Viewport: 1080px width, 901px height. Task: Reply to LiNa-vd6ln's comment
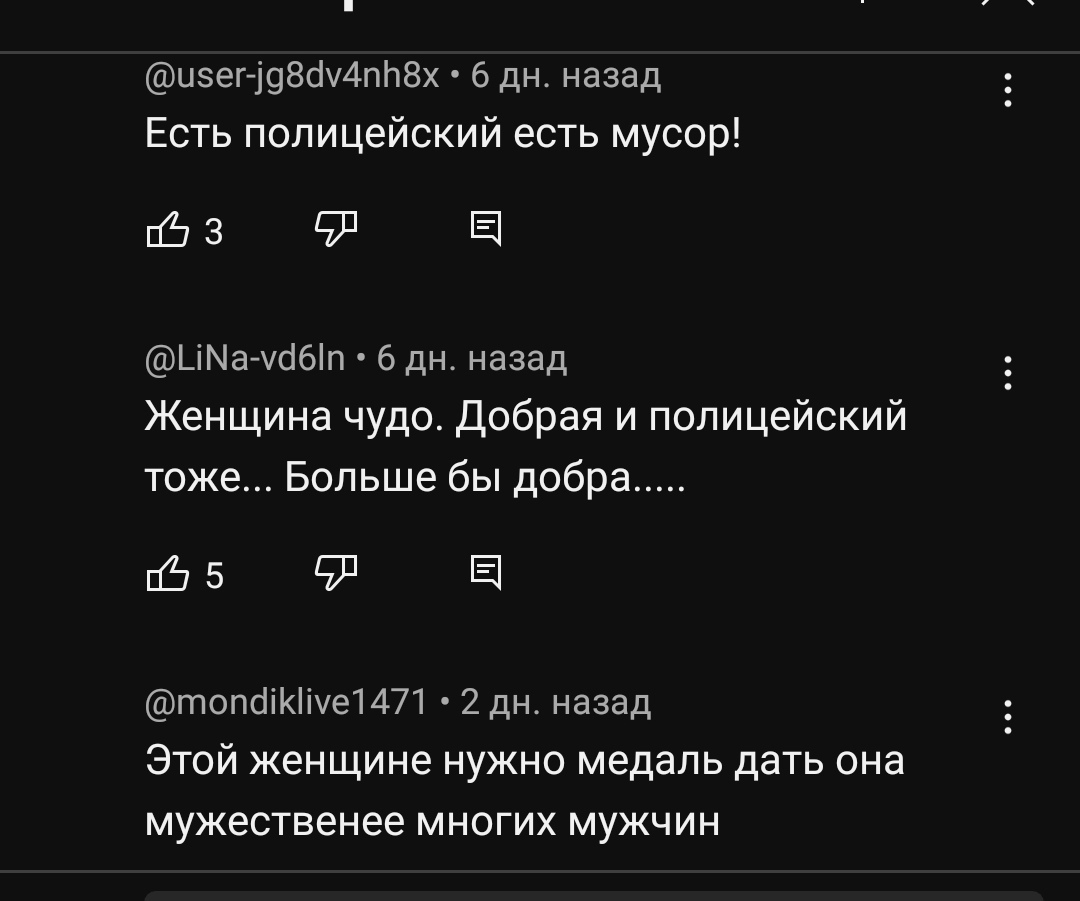click(x=486, y=573)
